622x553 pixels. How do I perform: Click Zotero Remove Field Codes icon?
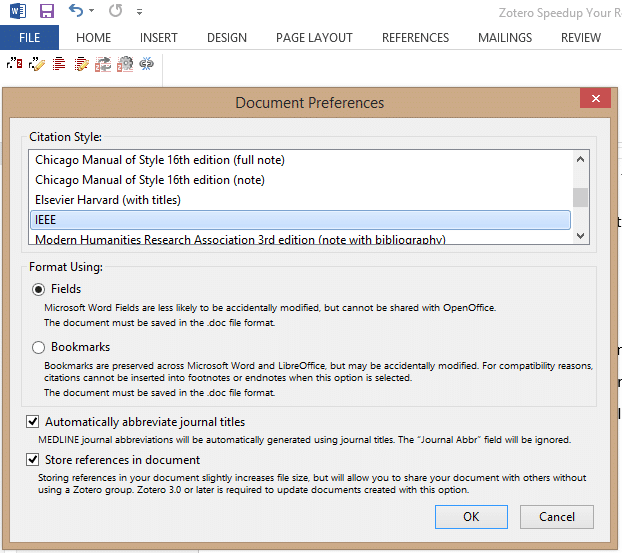coord(147,64)
